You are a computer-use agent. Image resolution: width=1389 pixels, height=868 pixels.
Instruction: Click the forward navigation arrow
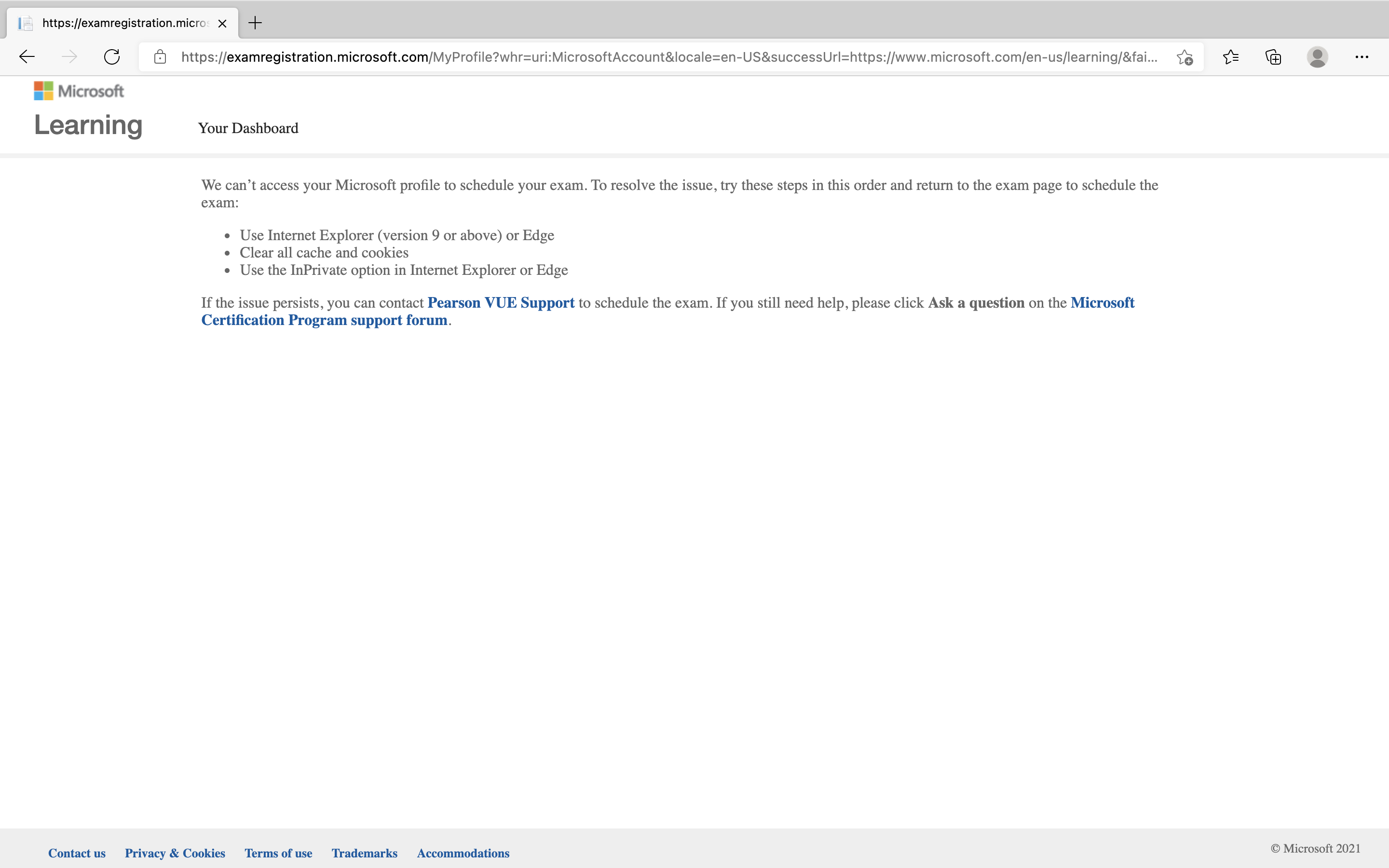pyautogui.click(x=69, y=56)
